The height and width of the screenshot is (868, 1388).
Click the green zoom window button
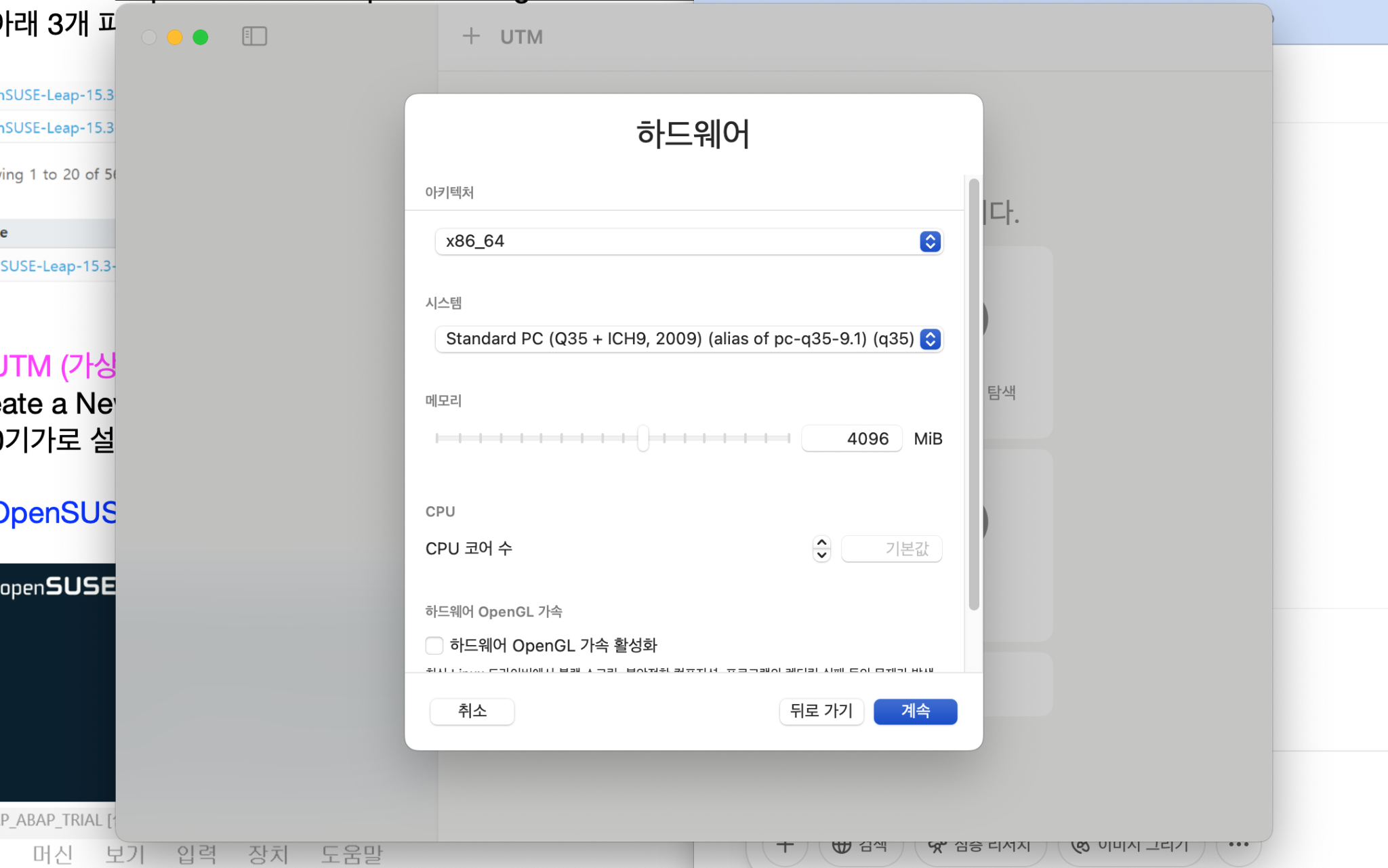click(201, 37)
